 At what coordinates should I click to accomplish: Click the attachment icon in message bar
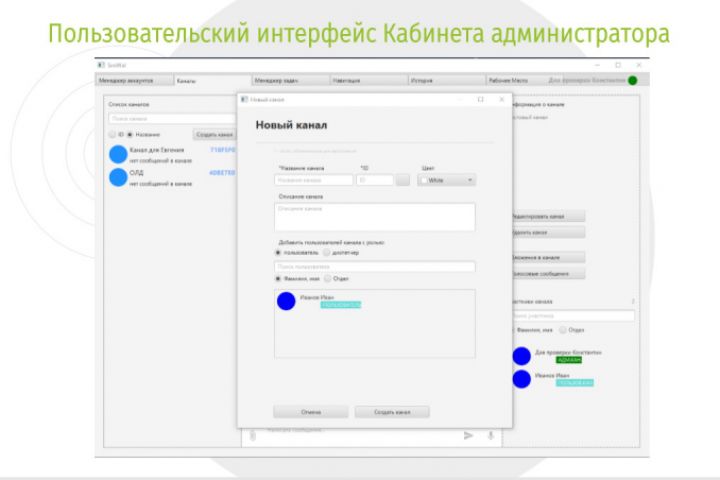[x=253, y=435]
